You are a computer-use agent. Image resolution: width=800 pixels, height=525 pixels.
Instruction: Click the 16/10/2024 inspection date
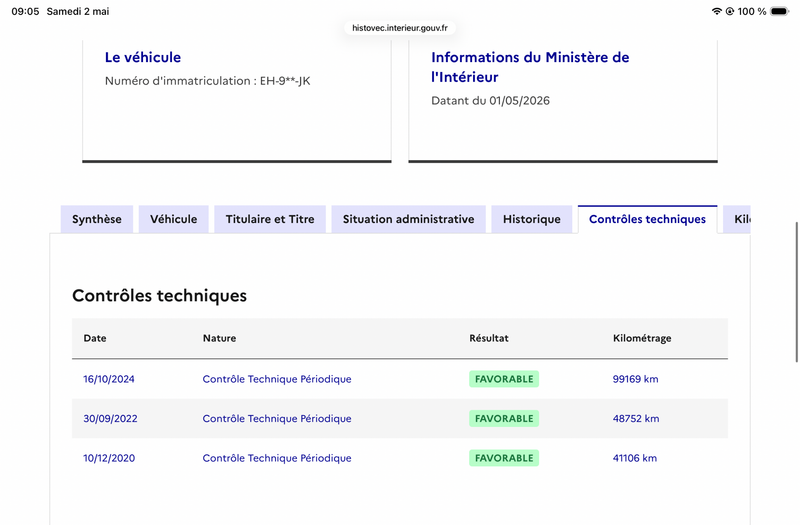click(x=109, y=379)
